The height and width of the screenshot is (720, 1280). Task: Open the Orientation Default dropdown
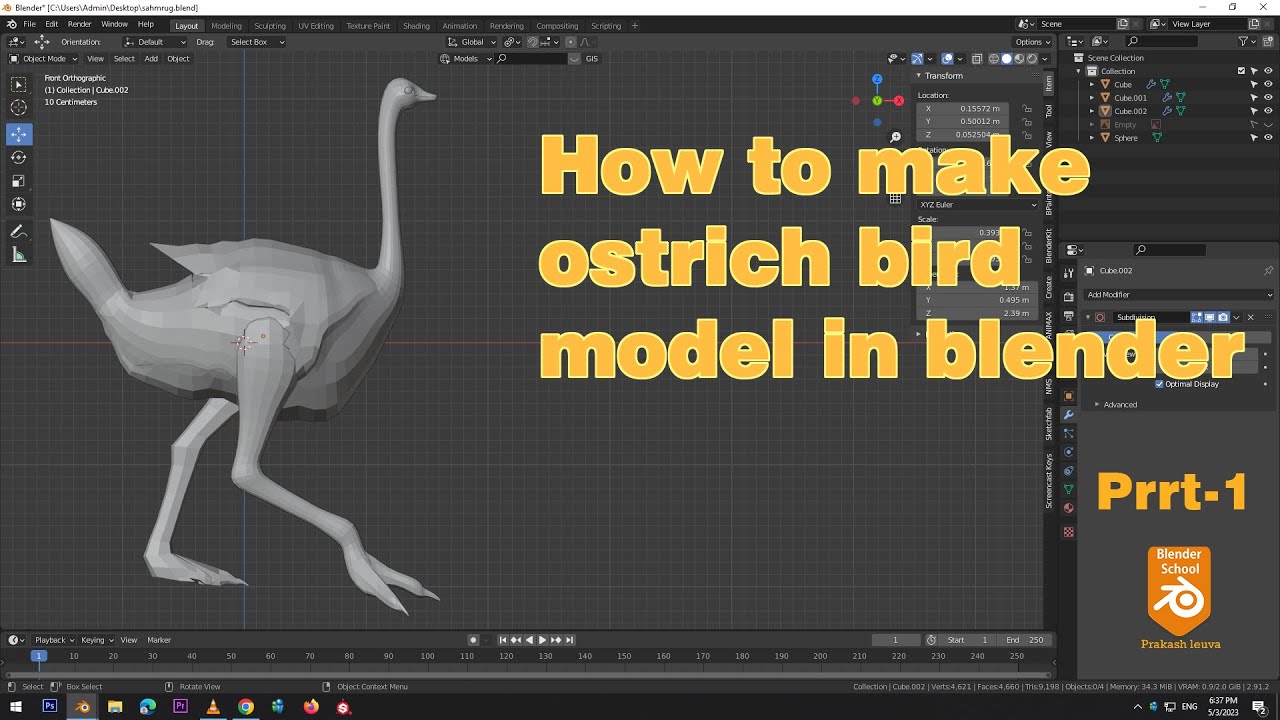155,42
